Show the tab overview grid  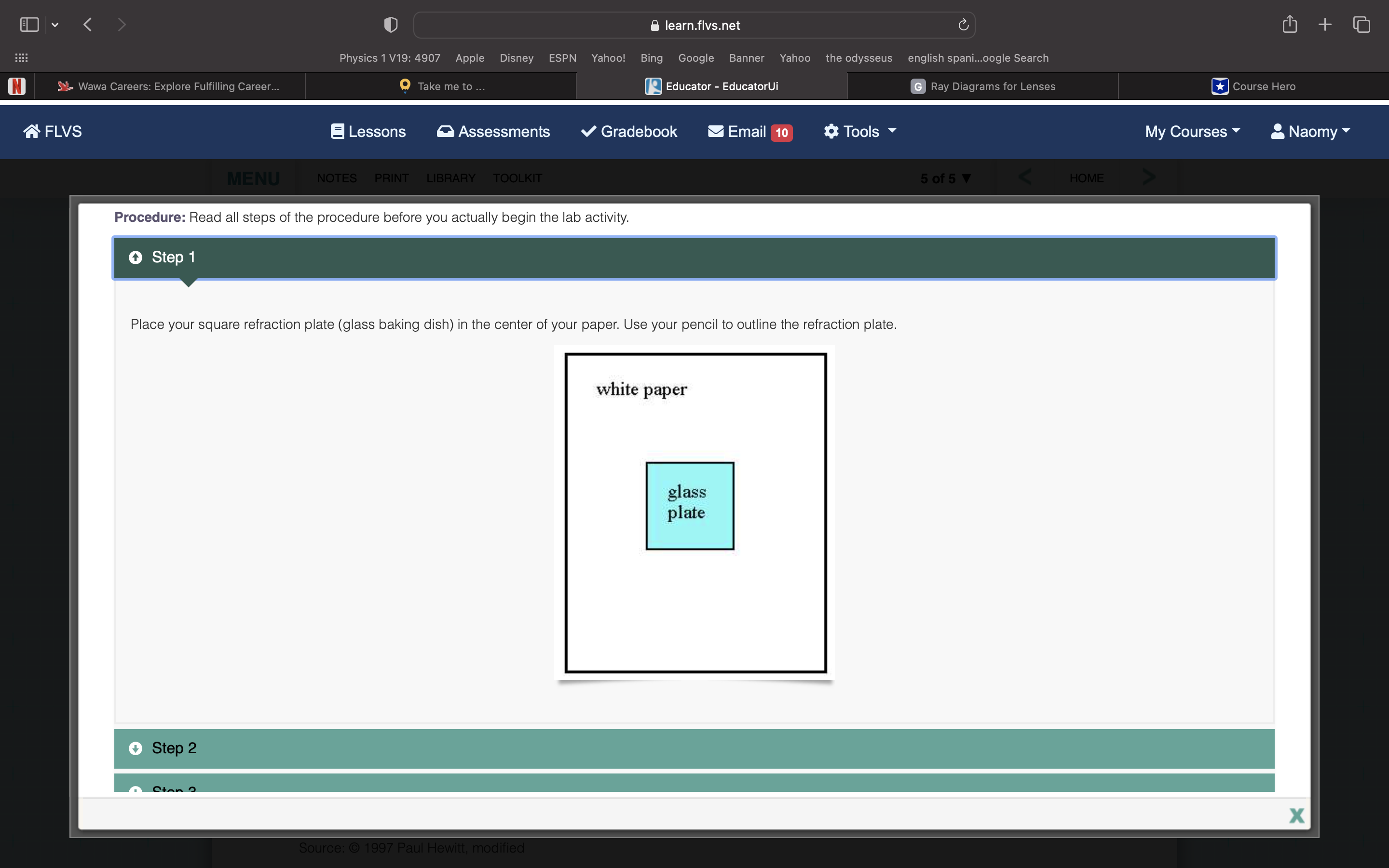tap(1361, 24)
